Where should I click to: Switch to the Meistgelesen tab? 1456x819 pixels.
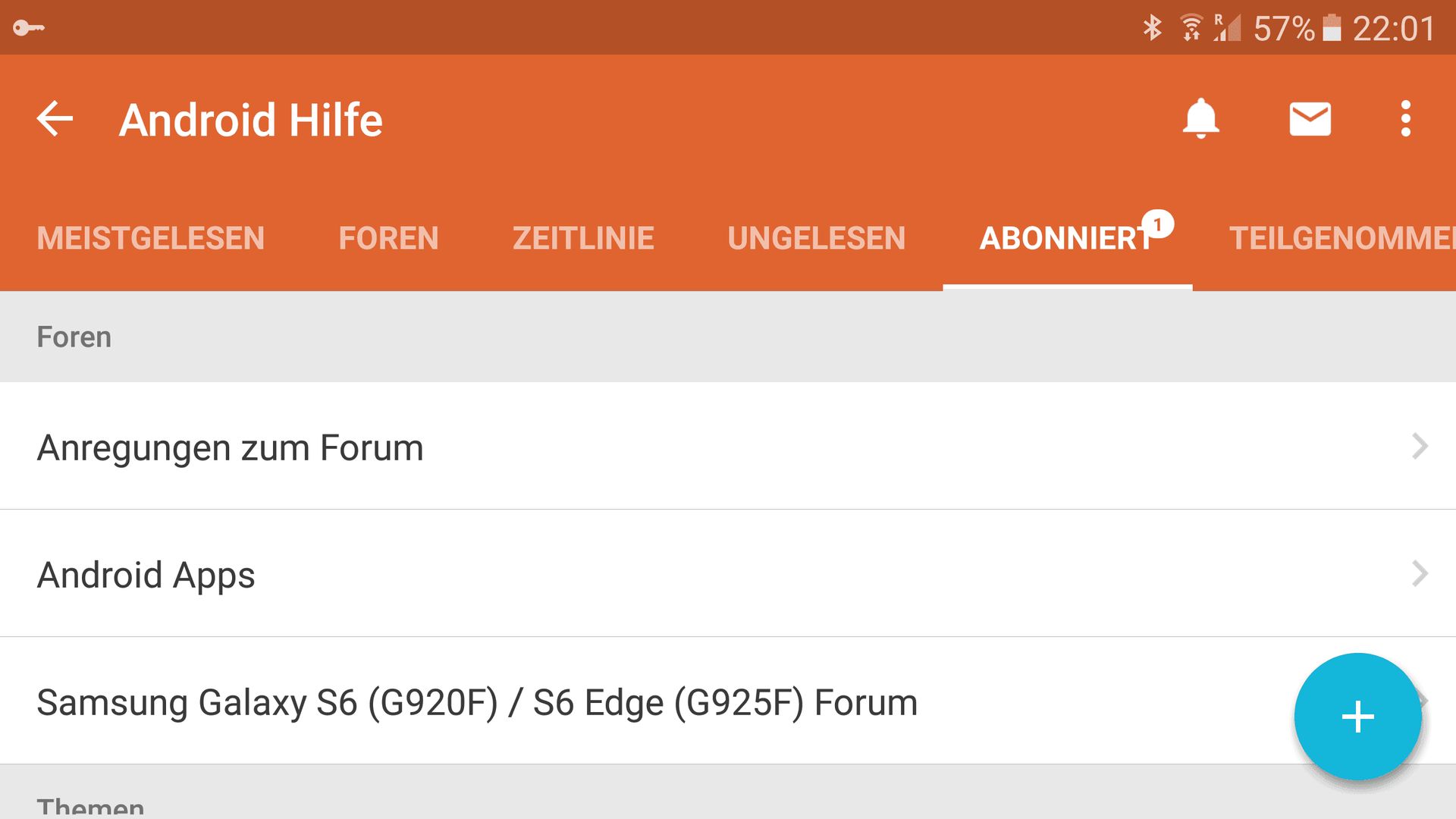(150, 238)
